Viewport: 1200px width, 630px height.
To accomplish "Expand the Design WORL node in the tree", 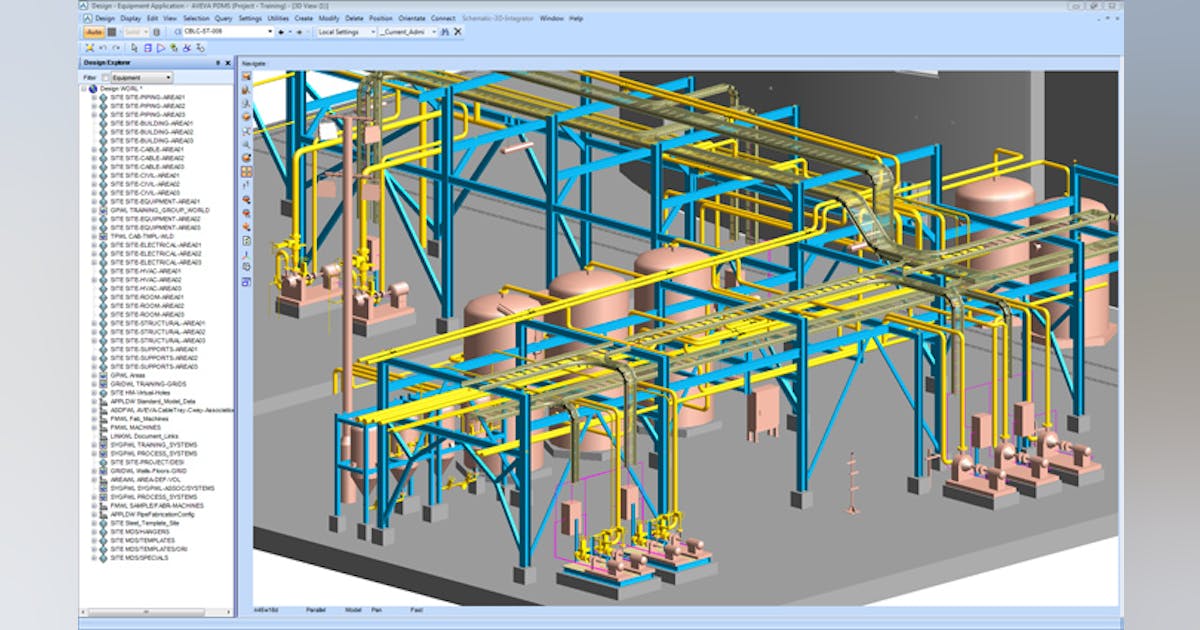I will (84, 88).
